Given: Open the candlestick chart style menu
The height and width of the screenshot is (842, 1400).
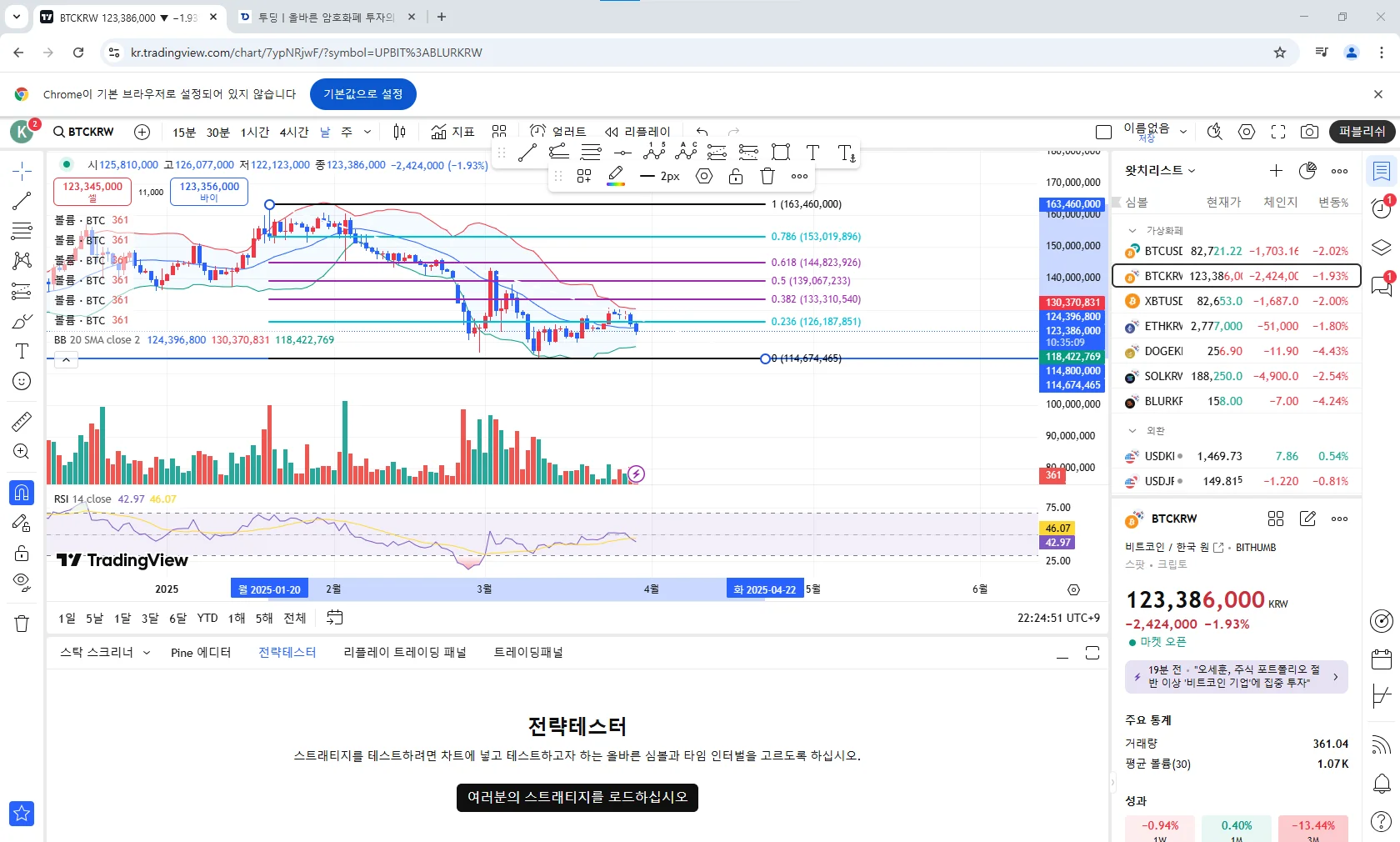Looking at the screenshot, I should [x=400, y=132].
